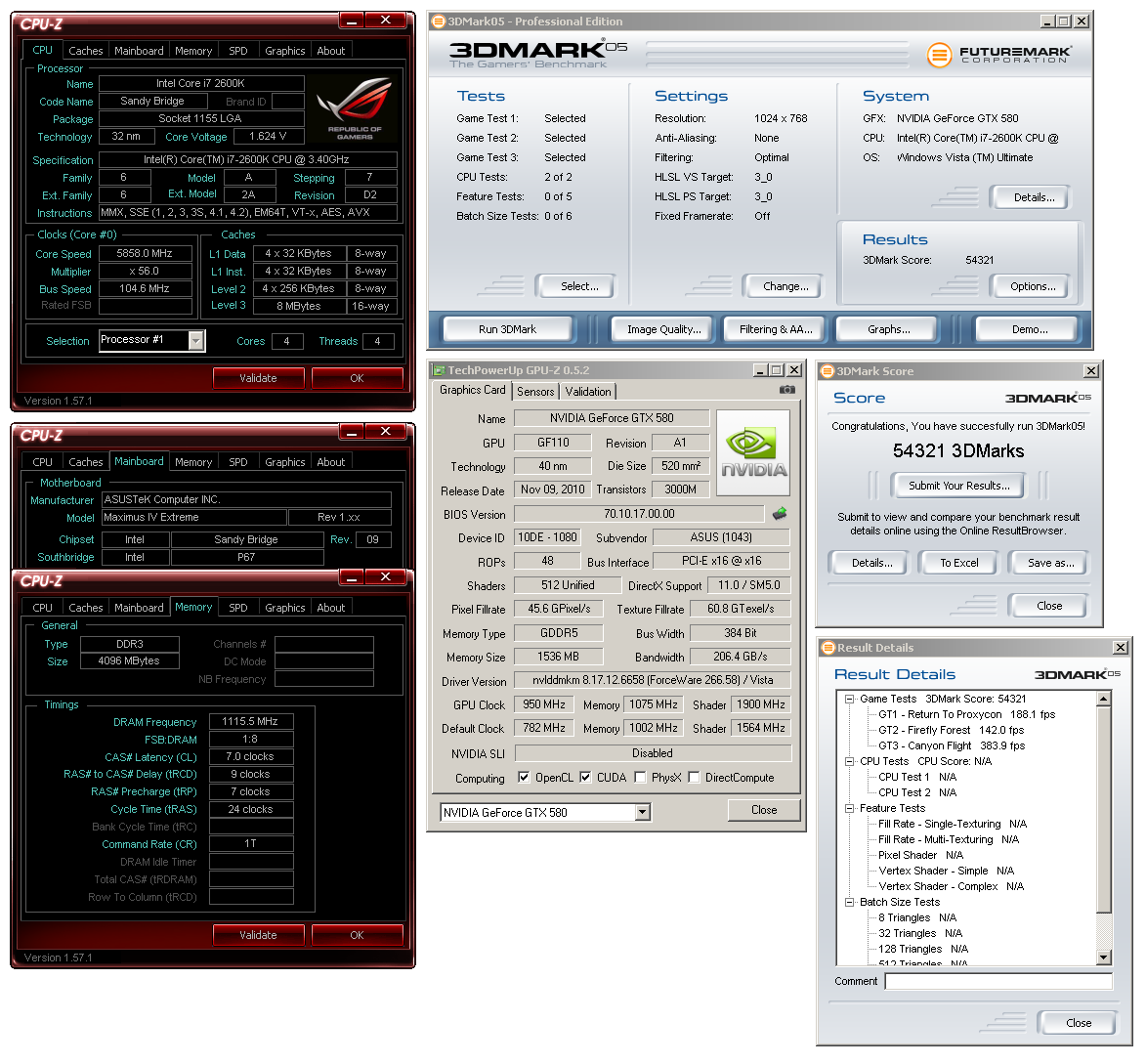The height and width of the screenshot is (1064, 1146).
Task: Click Save as button in 3DMark Score
Action: (x=1050, y=563)
